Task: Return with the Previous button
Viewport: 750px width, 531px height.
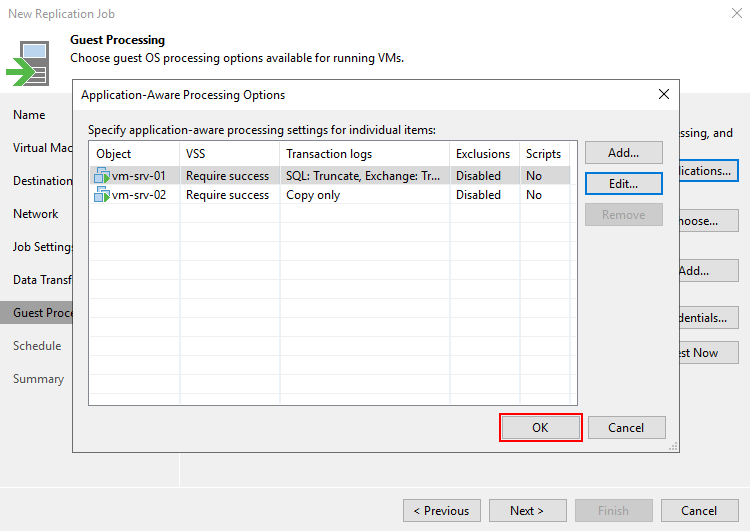Action: [441, 510]
